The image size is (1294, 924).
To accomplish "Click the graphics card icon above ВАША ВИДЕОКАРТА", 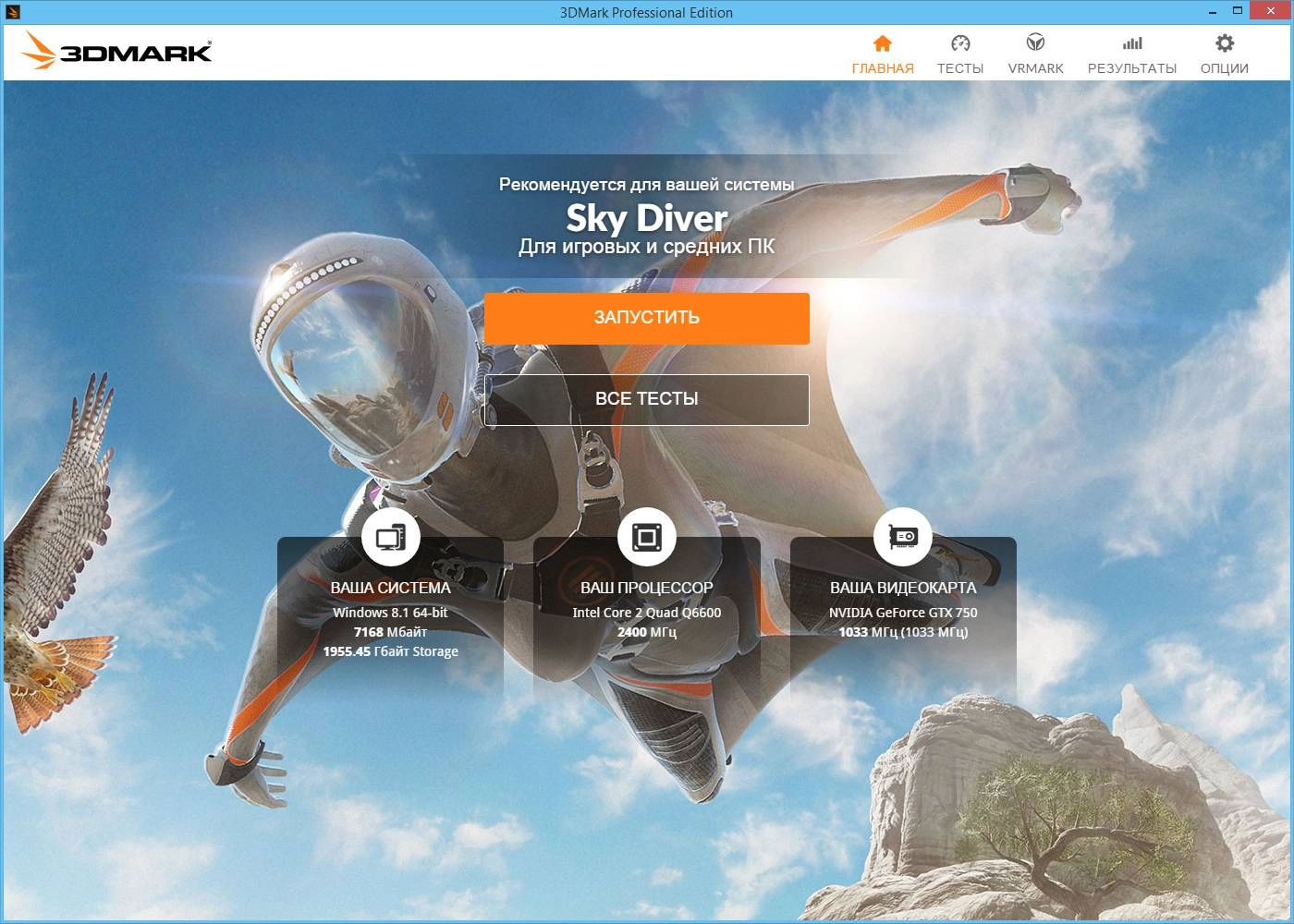I will [x=903, y=537].
